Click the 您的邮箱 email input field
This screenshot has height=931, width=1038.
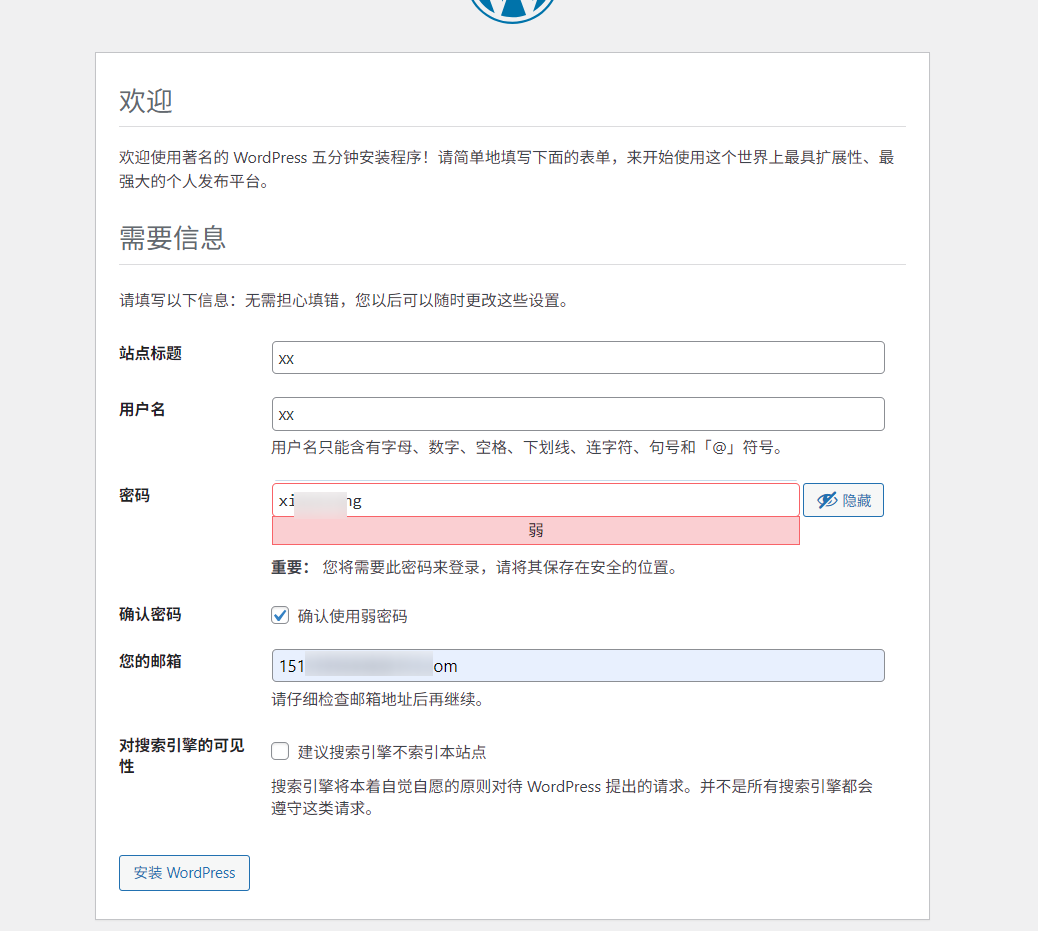(x=578, y=665)
